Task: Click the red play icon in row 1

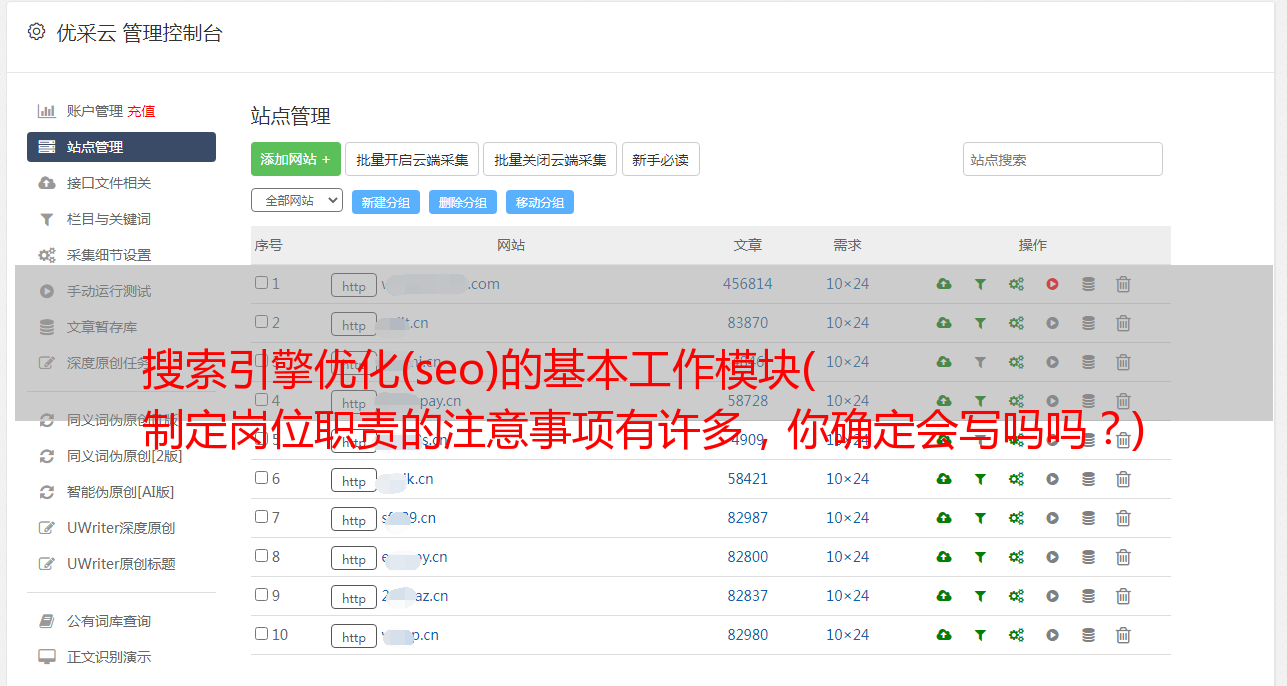Action: tap(1052, 284)
